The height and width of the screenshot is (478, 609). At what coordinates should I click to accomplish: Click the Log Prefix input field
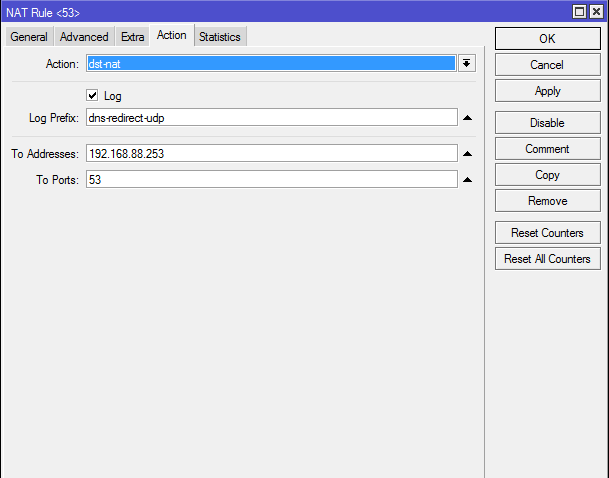click(271, 117)
